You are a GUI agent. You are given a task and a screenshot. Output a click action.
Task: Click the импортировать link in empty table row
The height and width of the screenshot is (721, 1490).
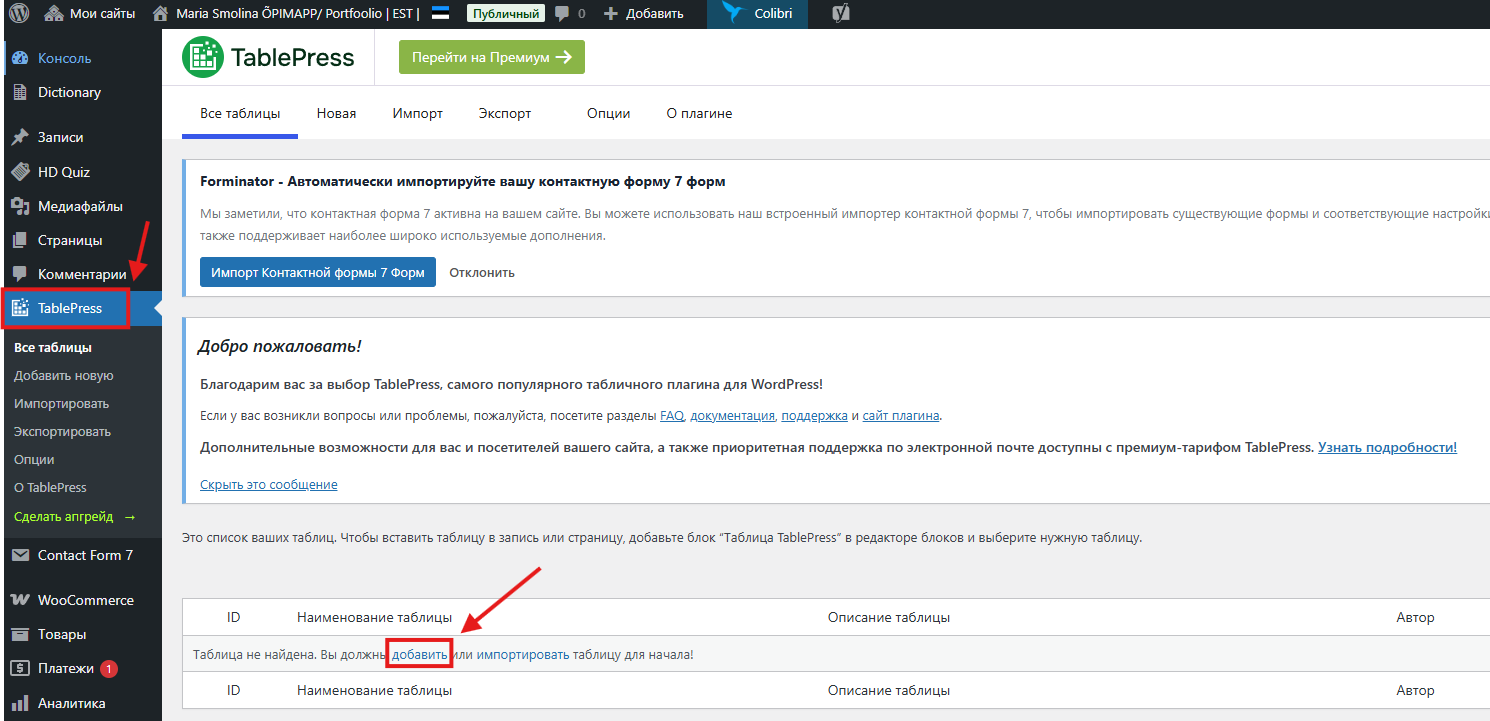[x=523, y=654]
